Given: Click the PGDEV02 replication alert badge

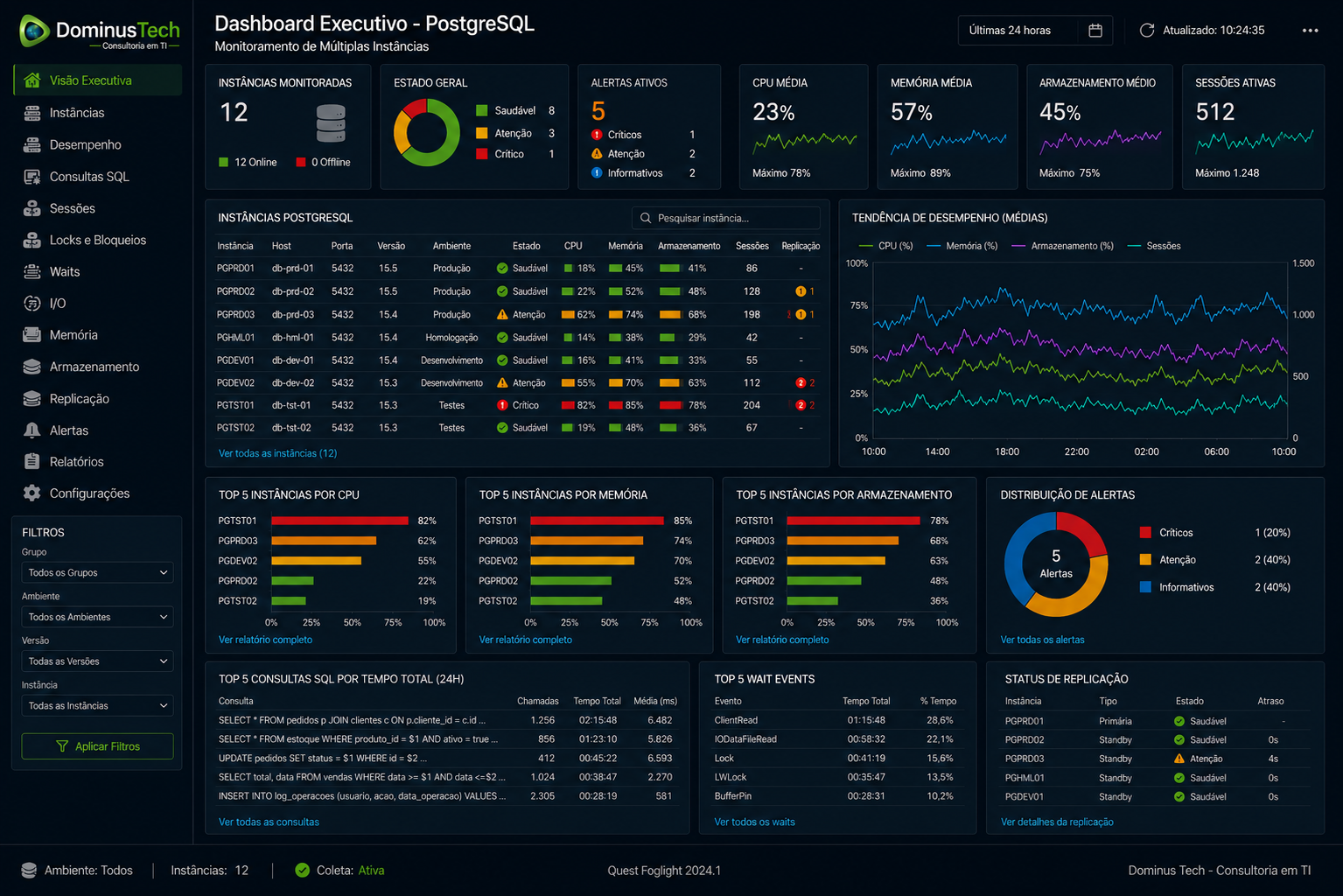Looking at the screenshot, I should point(801,383).
